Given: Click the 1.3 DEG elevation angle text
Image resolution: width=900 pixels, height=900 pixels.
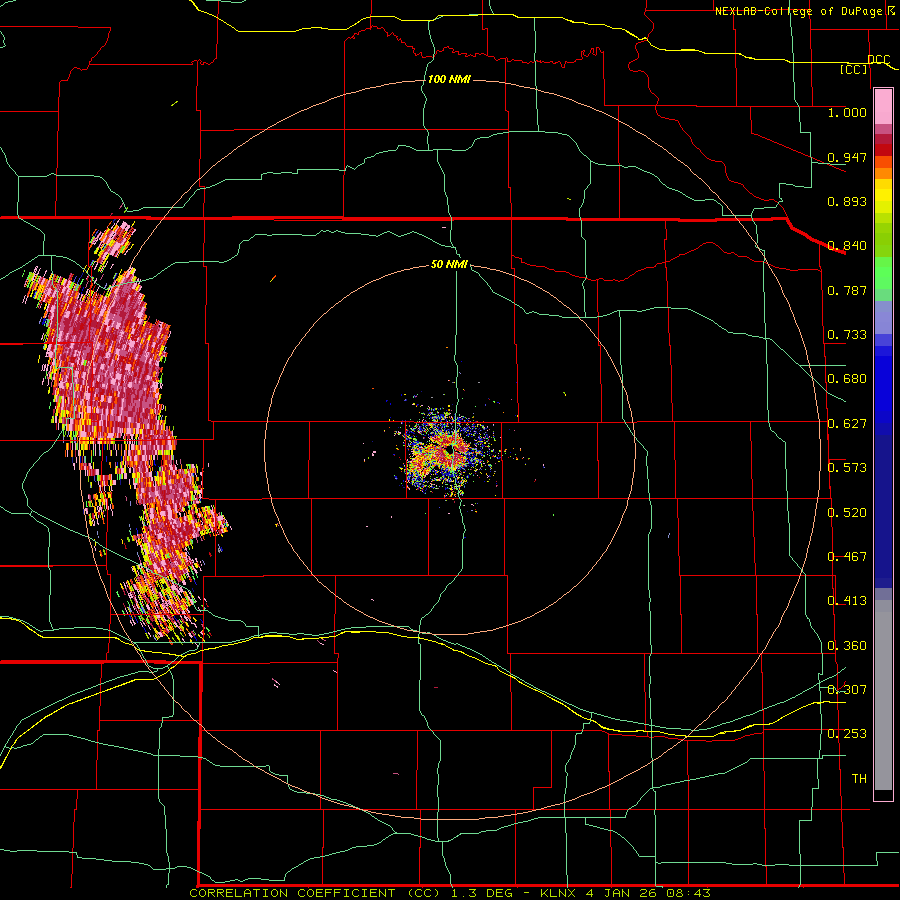Looking at the screenshot, I should (x=480, y=893).
